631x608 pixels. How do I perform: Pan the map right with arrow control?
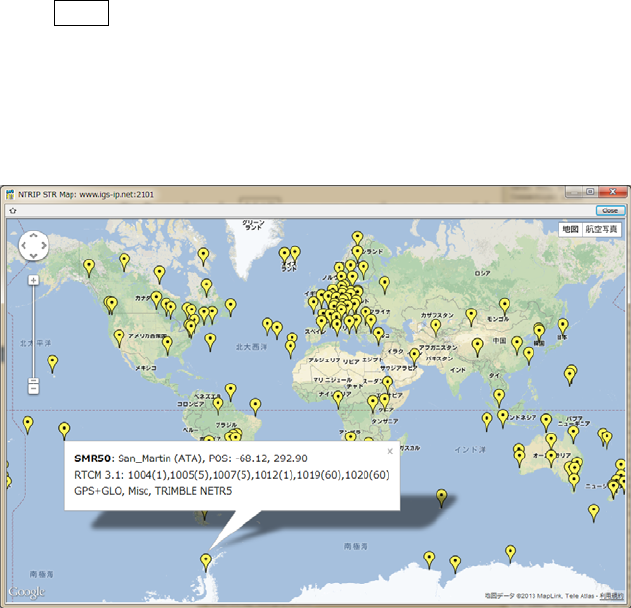click(43, 245)
